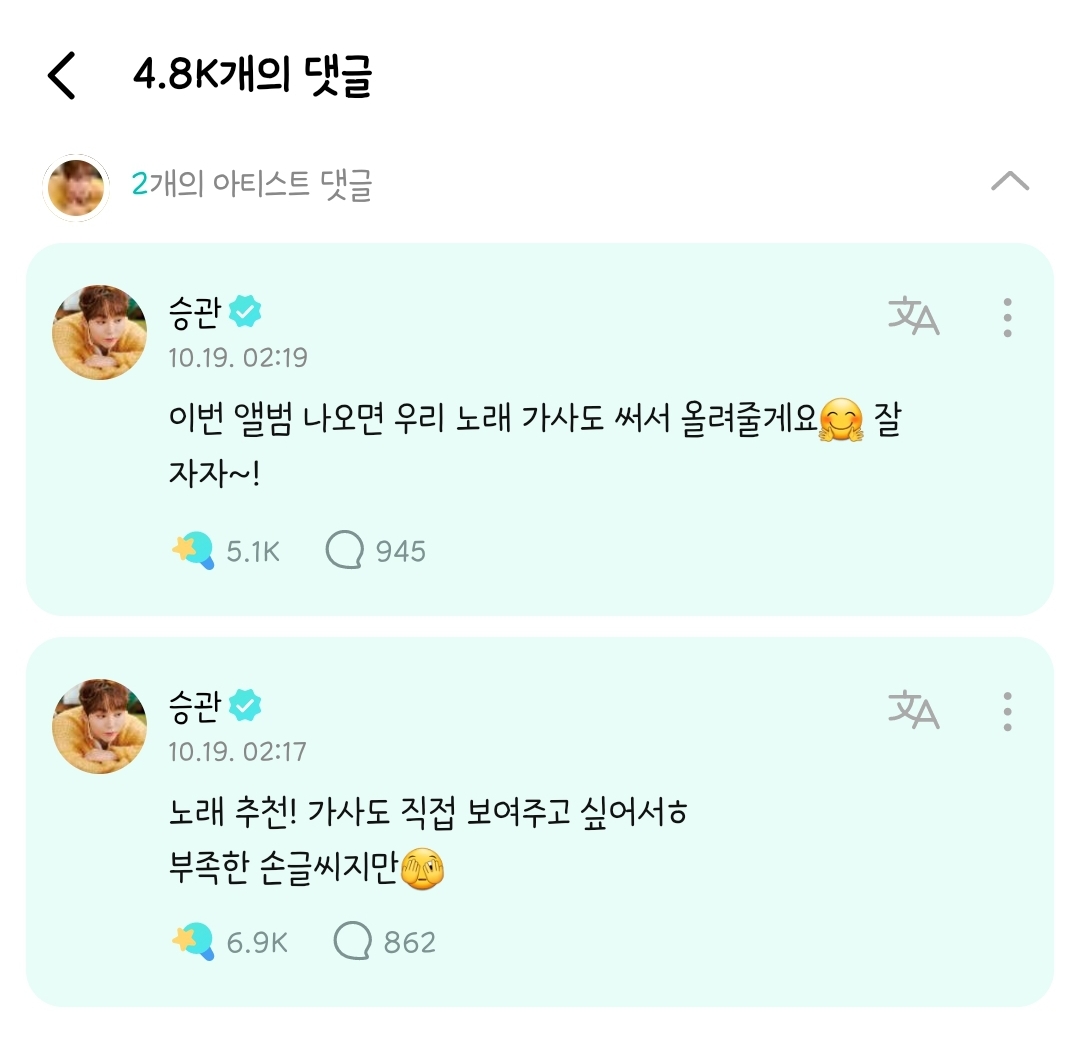Collapse the artist comments section chevron

point(1009,182)
